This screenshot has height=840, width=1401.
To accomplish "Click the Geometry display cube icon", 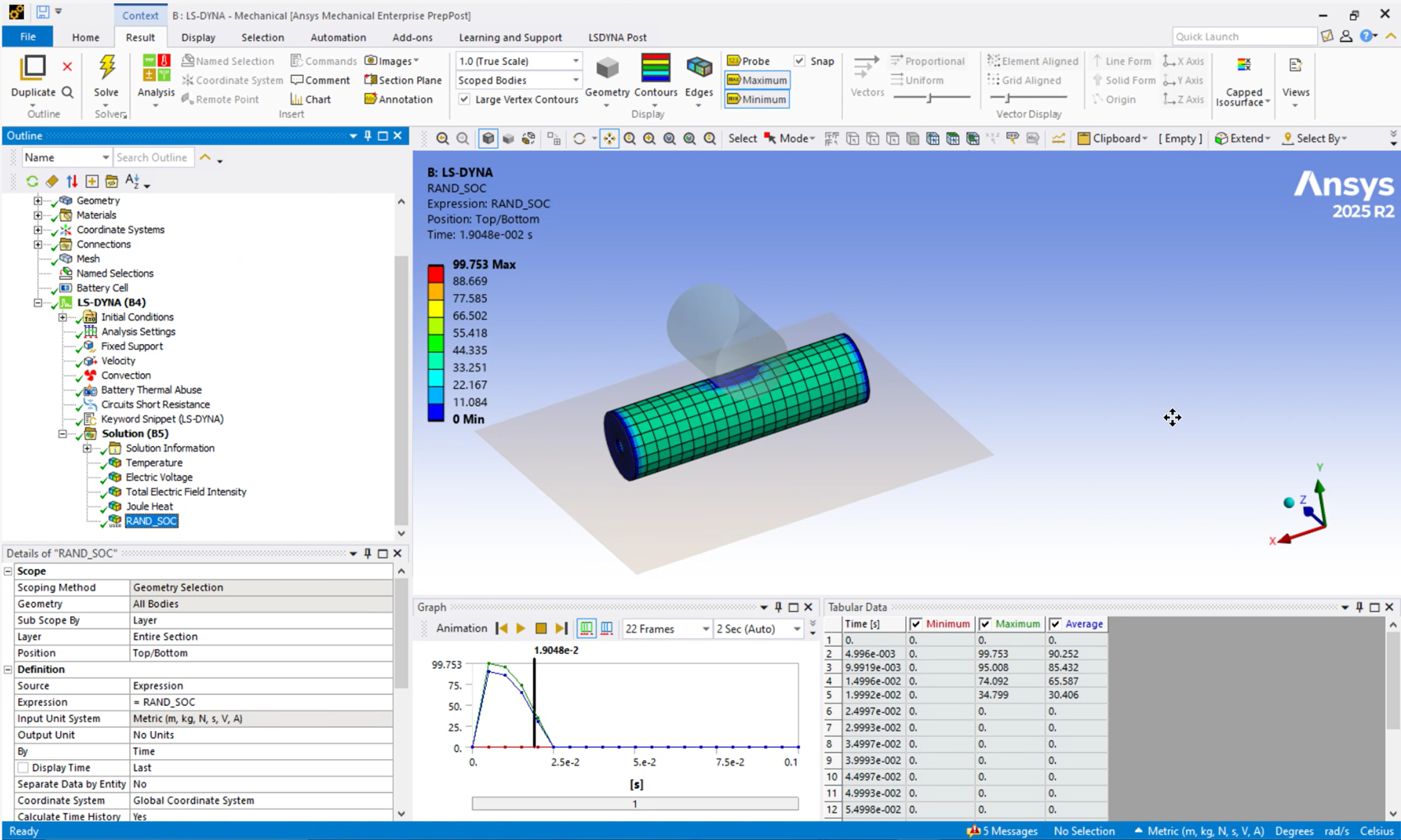I will click(607, 69).
